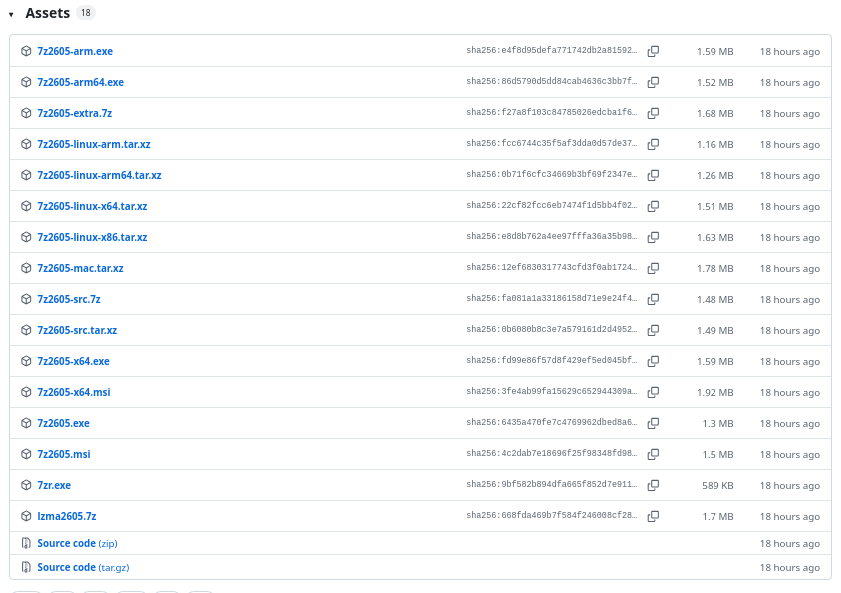Image resolution: width=841 pixels, height=593 pixels.
Task: Download 7z2605-mac.tar.xz
Action: click(x=80, y=269)
